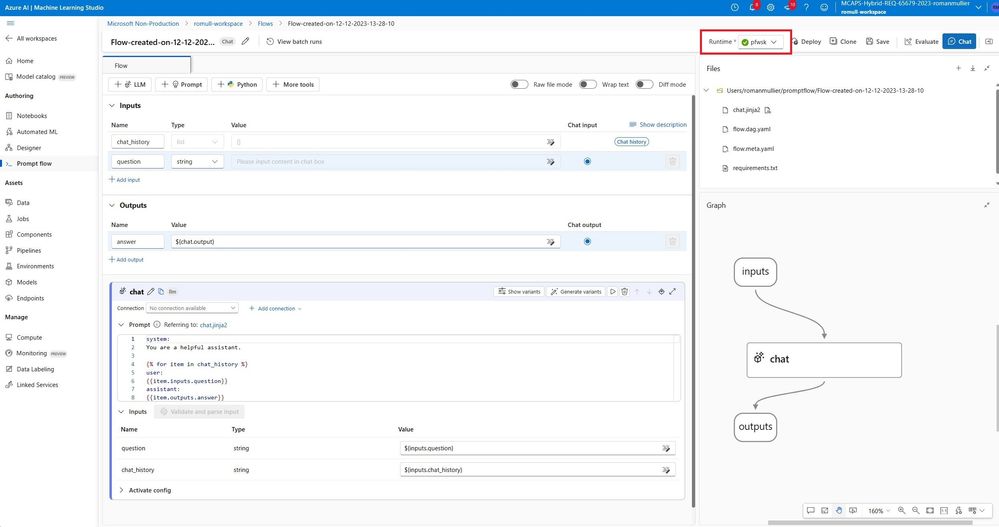999x527 pixels.
Task: Run the chat node play icon
Action: [x=612, y=291]
